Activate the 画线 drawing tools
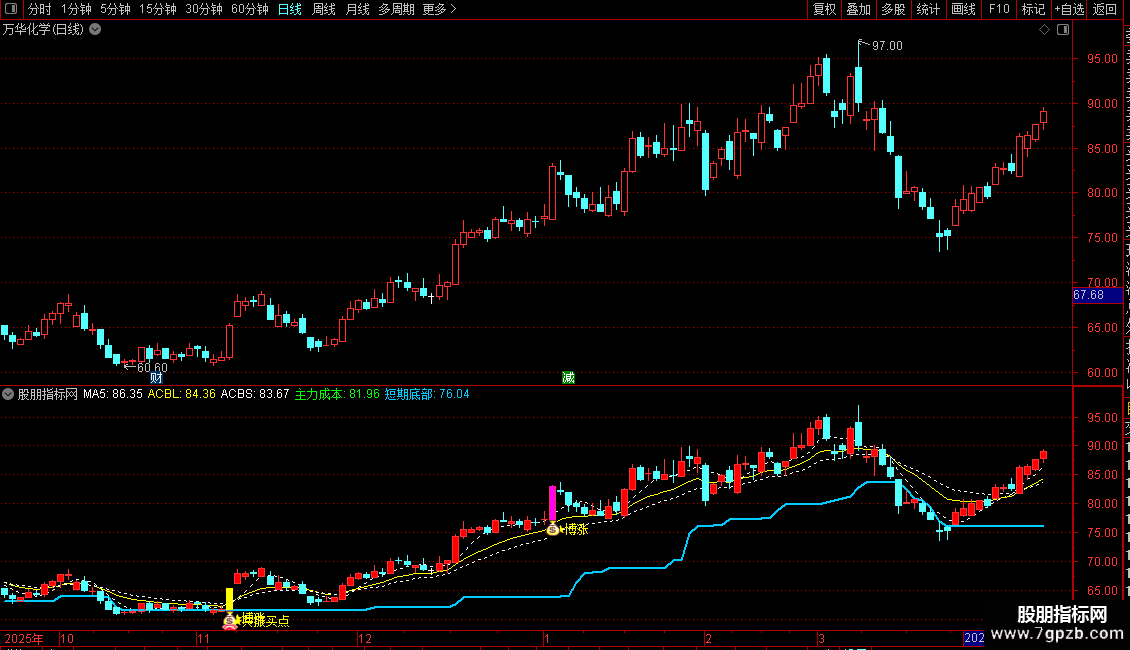This screenshot has width=1130, height=650. 964,9
